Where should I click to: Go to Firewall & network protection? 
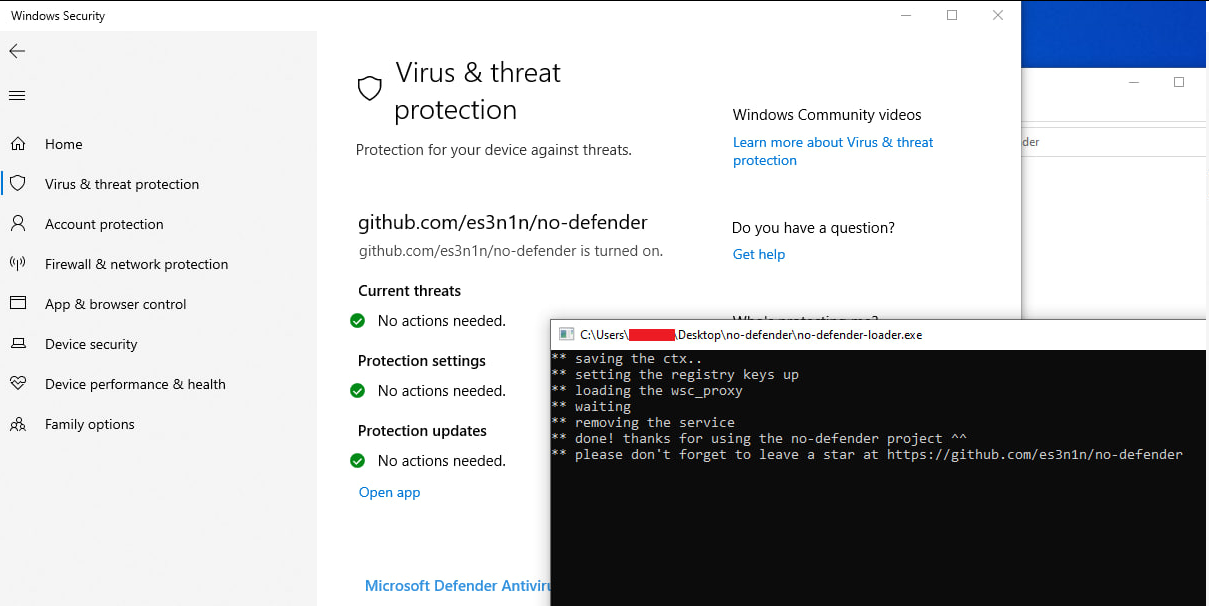[x=136, y=264]
